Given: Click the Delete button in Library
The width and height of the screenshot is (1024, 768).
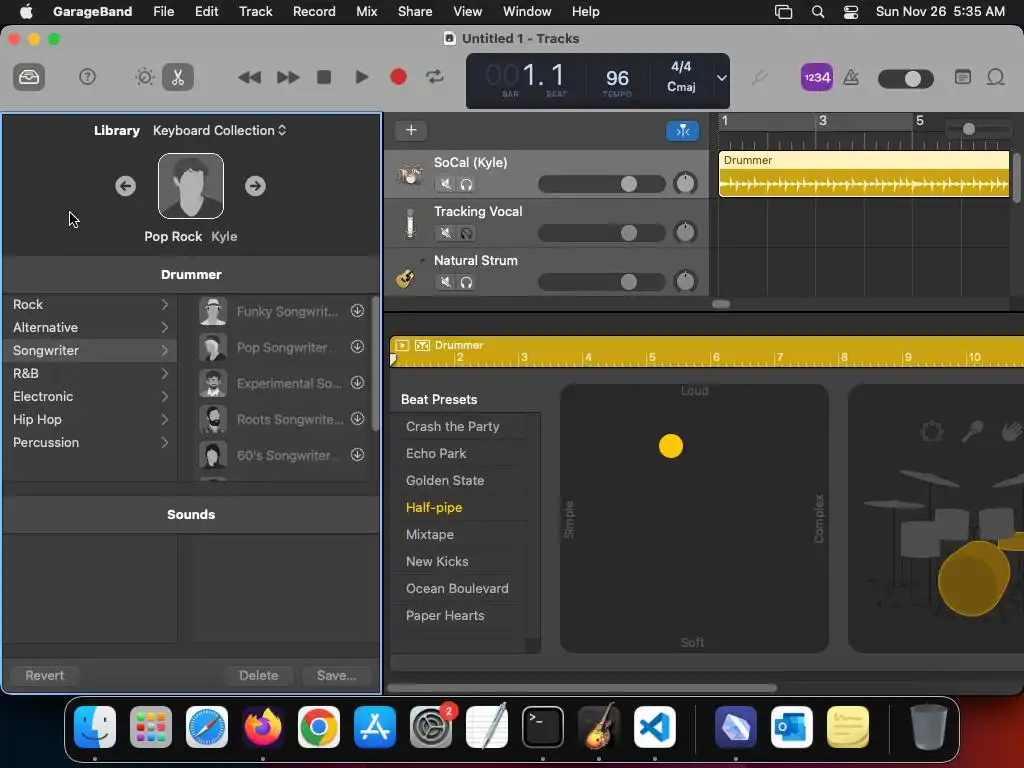Looking at the screenshot, I should point(259,675).
